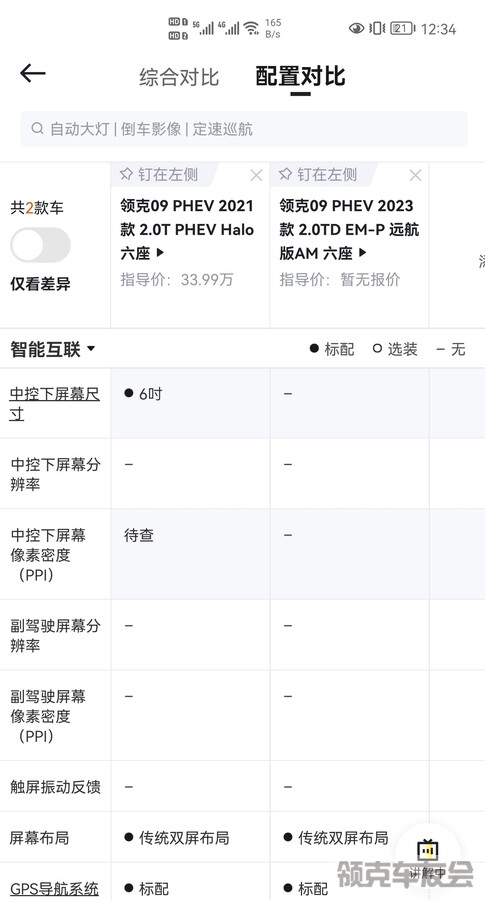Open the GPS导航系统 explanation link
485x900 pixels.
point(55,889)
